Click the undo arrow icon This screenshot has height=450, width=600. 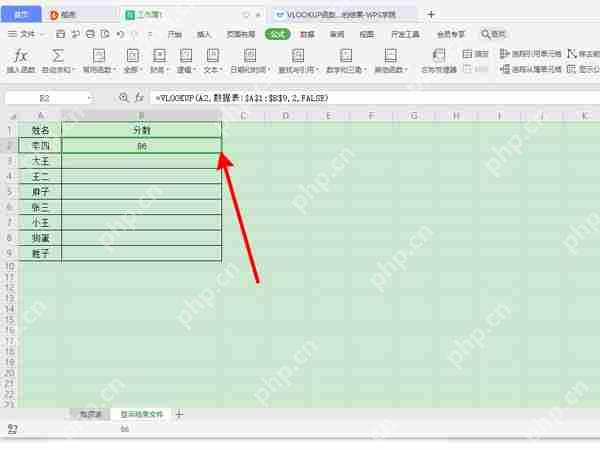[120, 34]
